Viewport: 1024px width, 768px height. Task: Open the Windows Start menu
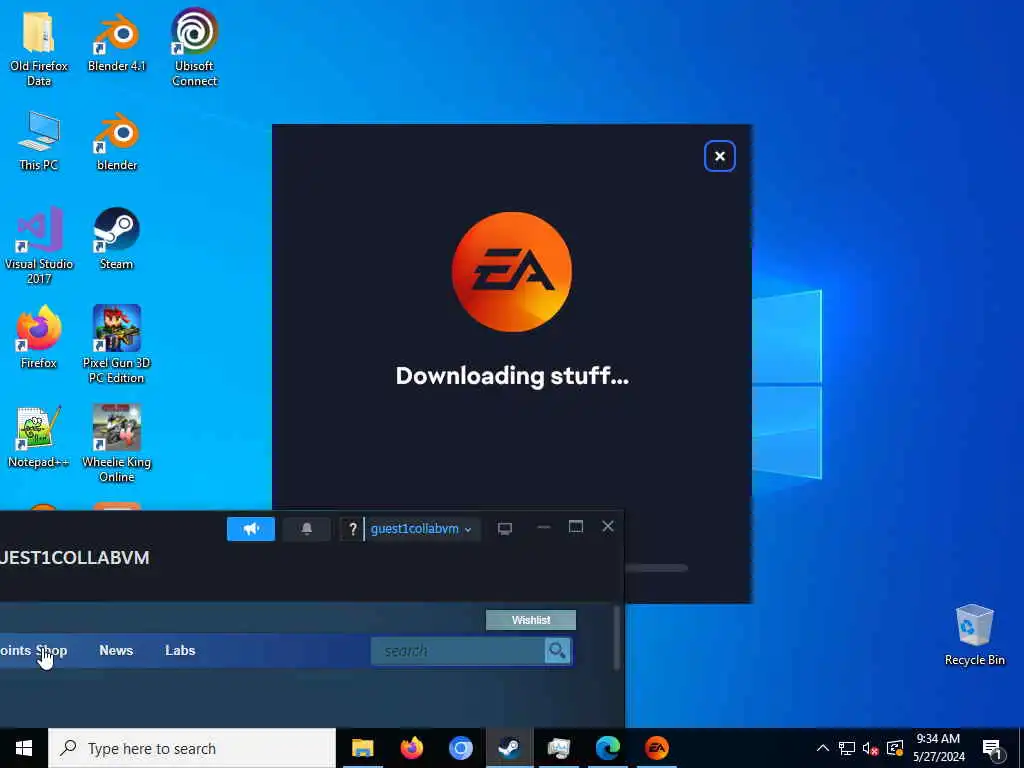tap(24, 748)
